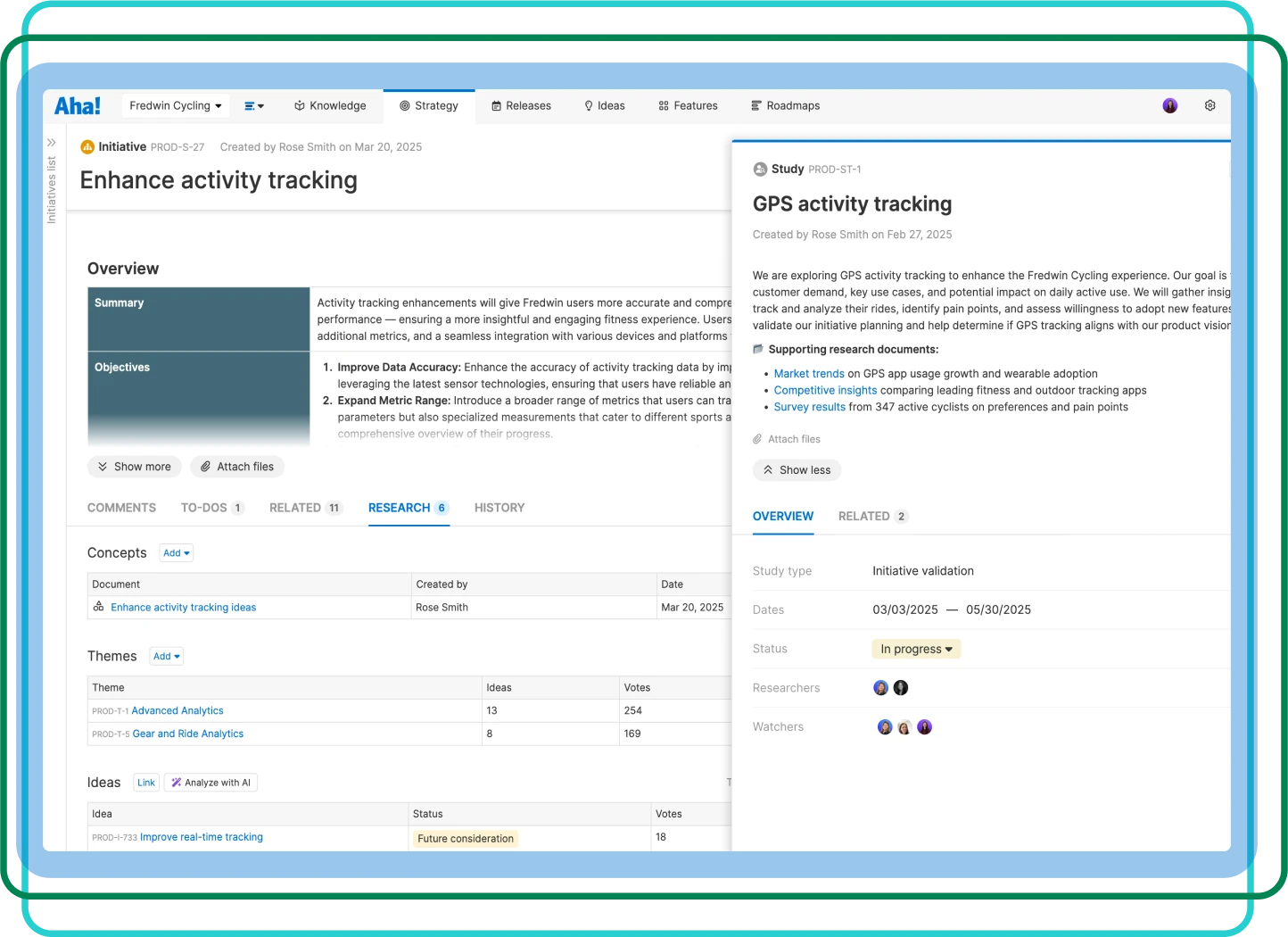Screen dimensions: 1288x937
Task: Open the Fredwin Cycling workspace dropdown
Action: coord(175,105)
